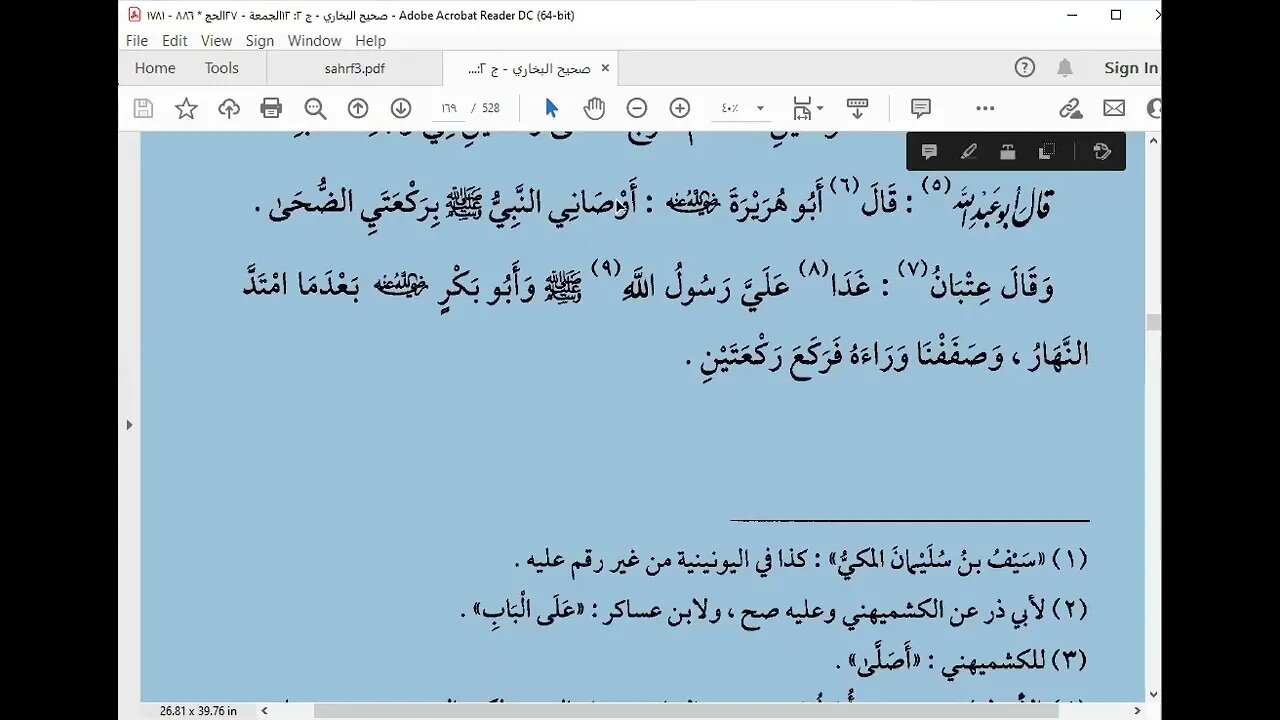Expand the left navigation pane arrow
The width and height of the screenshot is (1280, 720).
[x=128, y=425]
